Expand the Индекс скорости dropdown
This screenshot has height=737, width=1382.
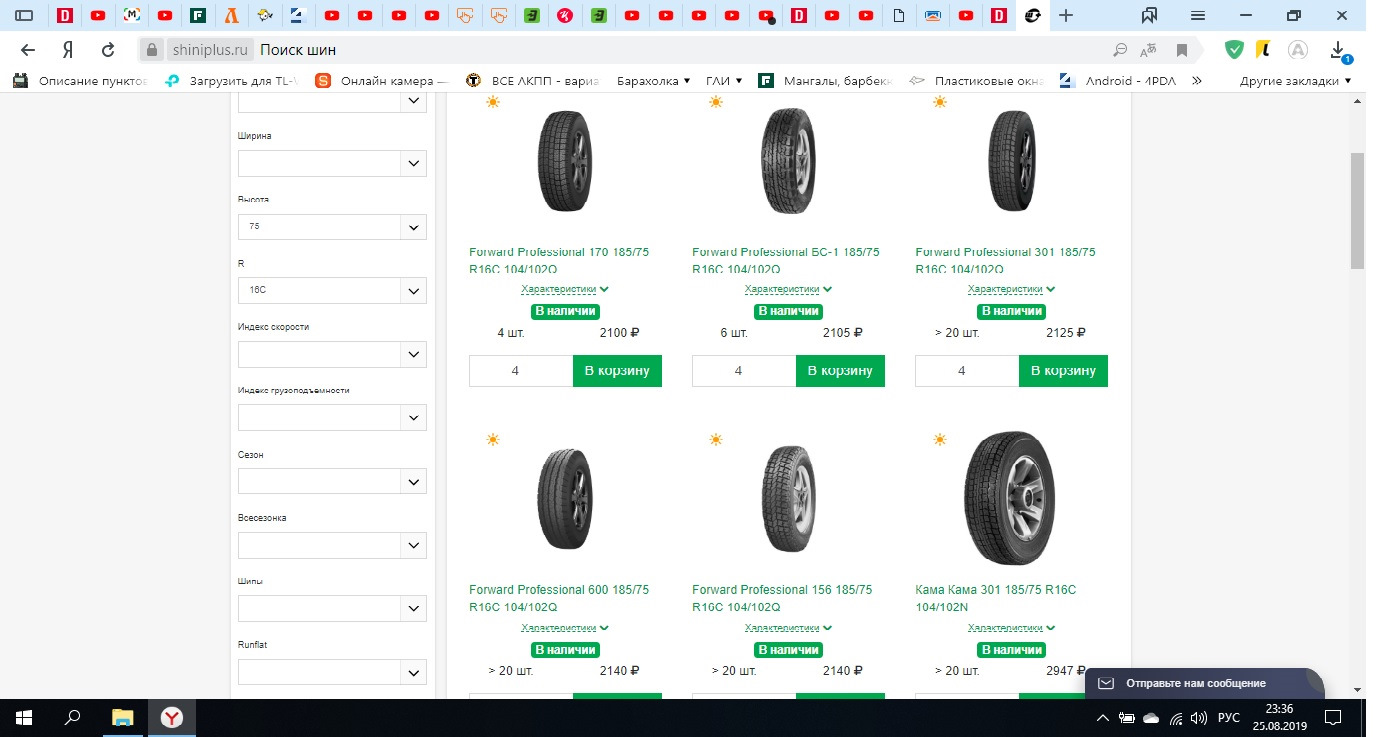[332, 355]
